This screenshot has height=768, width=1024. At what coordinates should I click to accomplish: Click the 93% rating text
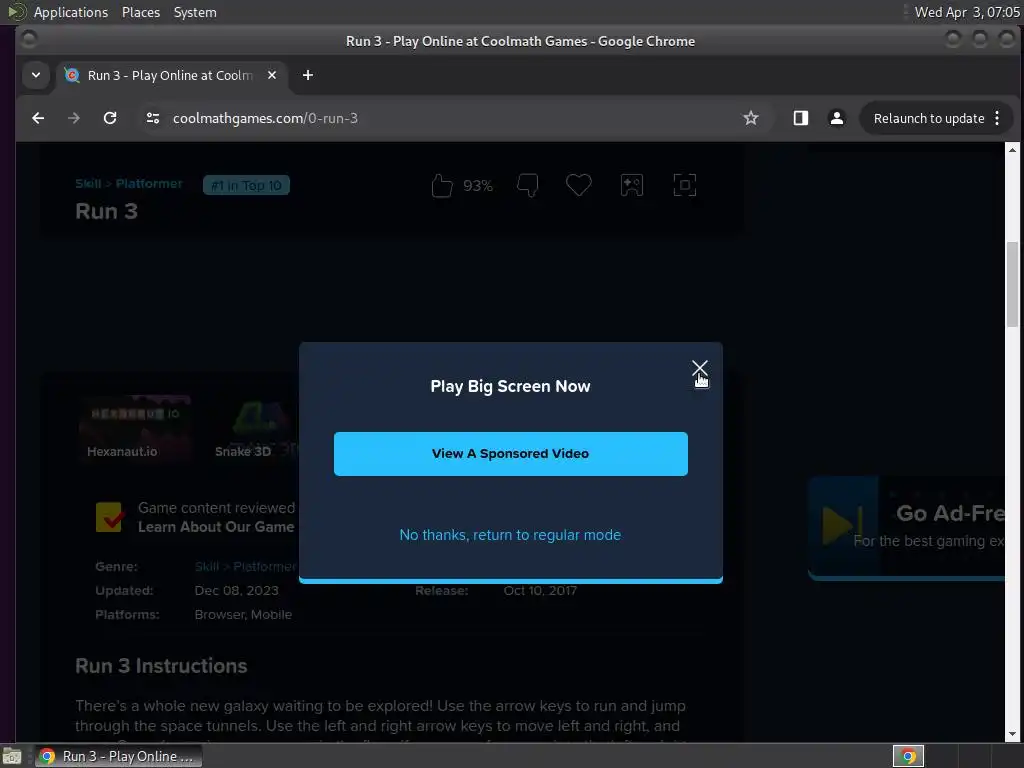click(478, 186)
